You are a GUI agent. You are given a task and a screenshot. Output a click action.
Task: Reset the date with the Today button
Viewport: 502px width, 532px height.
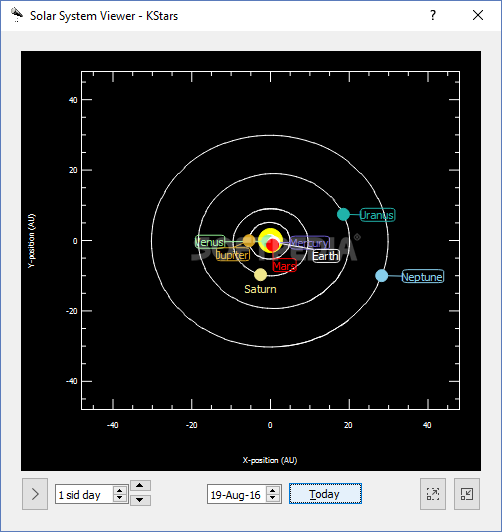coord(325,494)
